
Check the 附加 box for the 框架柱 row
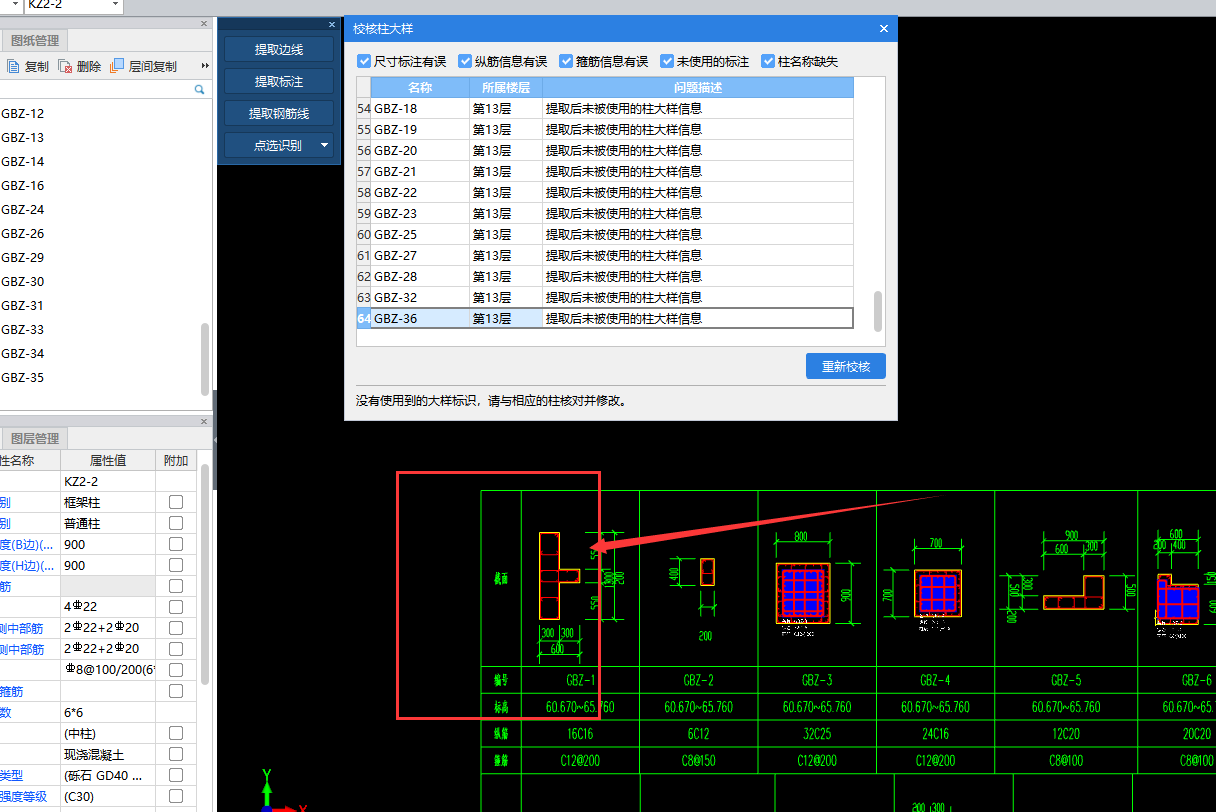point(176,502)
